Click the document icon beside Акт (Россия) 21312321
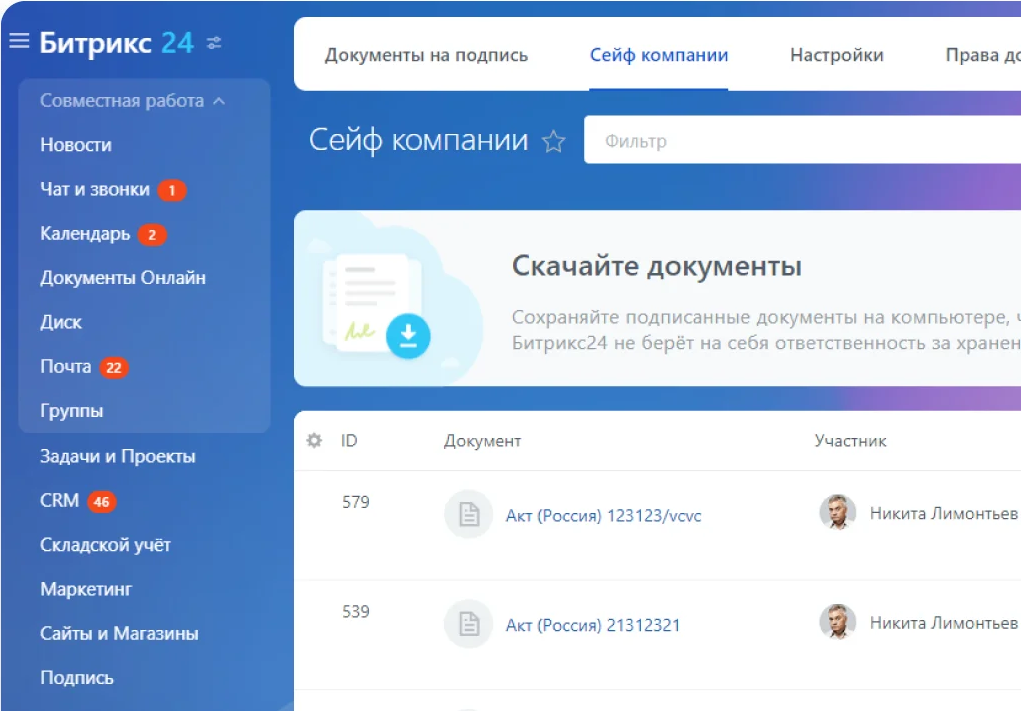This screenshot has width=1021, height=711. [x=468, y=625]
